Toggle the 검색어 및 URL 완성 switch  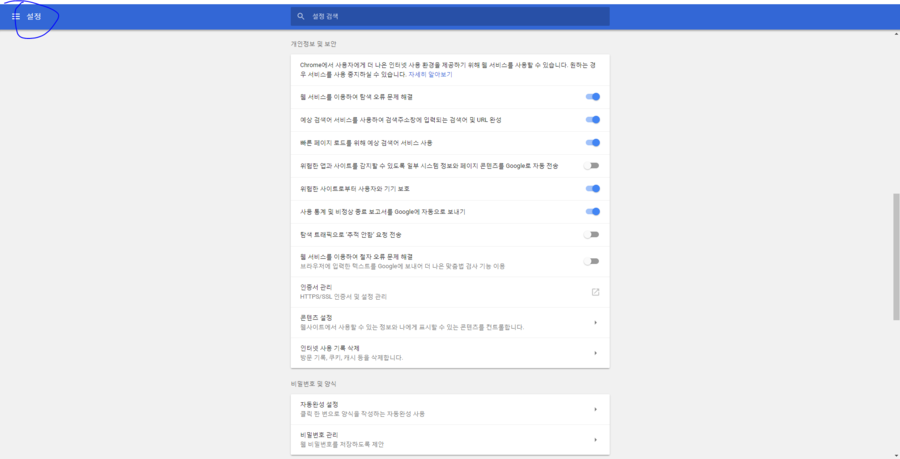592,120
